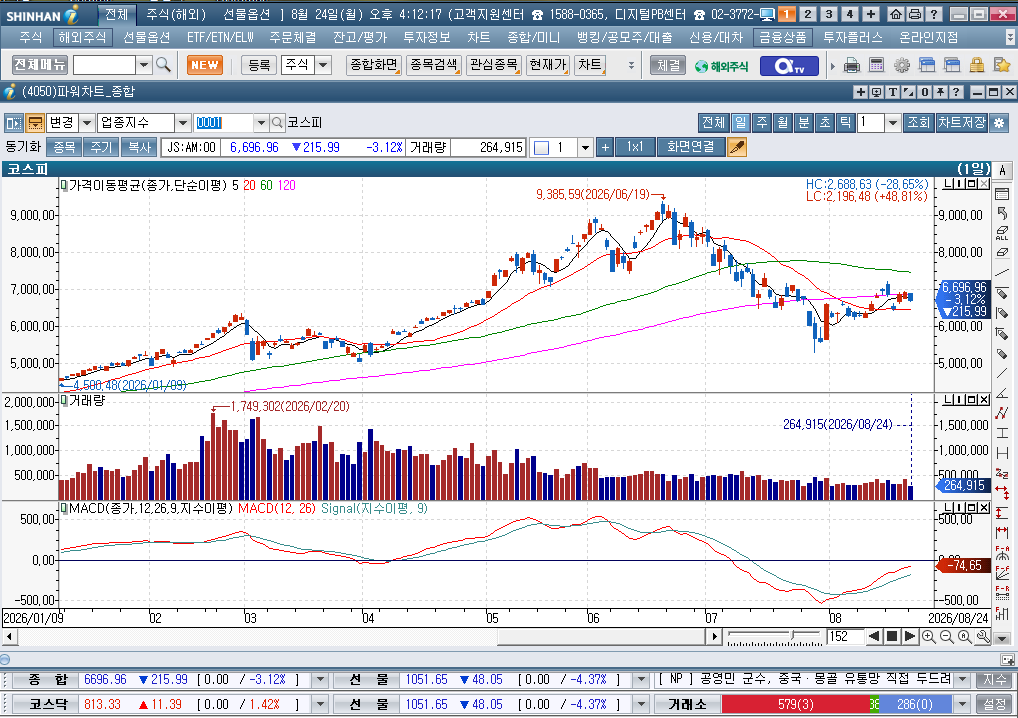
Task: Click the horizontal chart scrollbar track
Action: click(360, 637)
